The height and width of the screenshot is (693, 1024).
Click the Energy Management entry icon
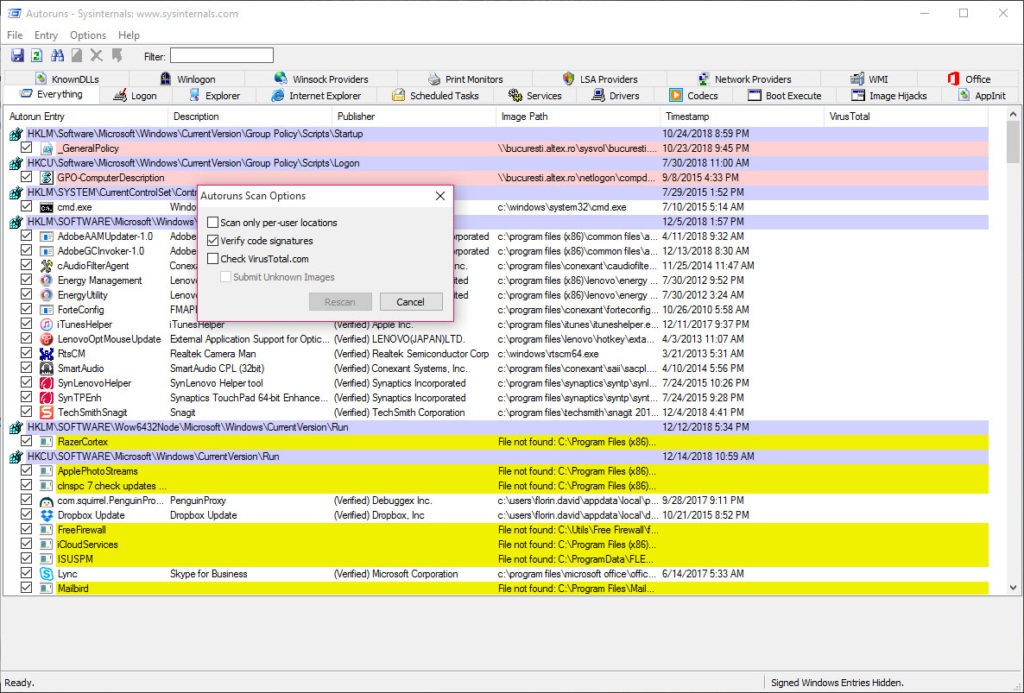tap(46, 280)
